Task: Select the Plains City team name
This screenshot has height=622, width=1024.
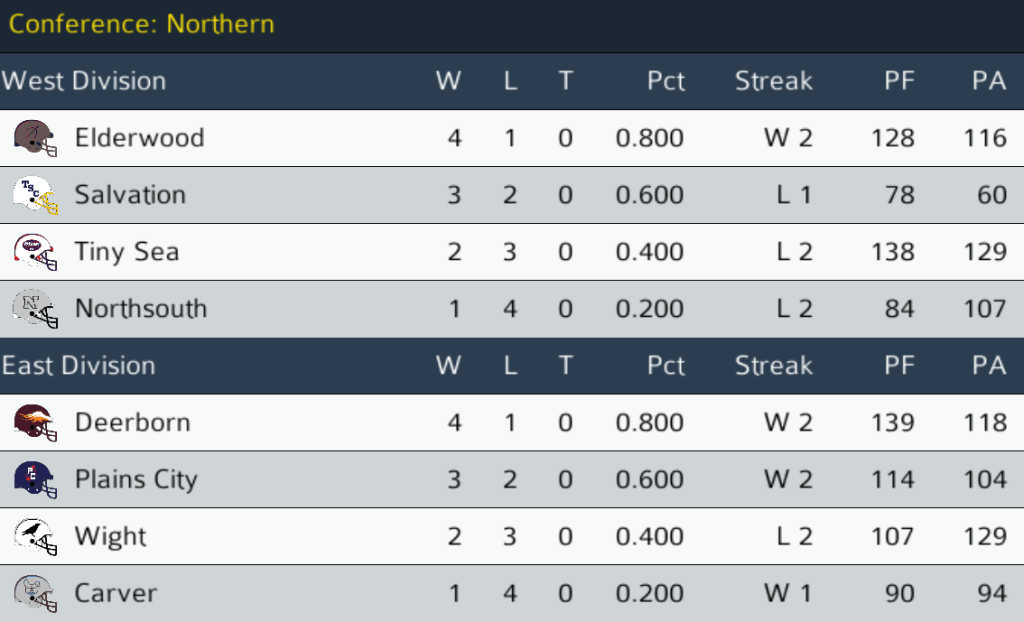Action: pos(136,479)
